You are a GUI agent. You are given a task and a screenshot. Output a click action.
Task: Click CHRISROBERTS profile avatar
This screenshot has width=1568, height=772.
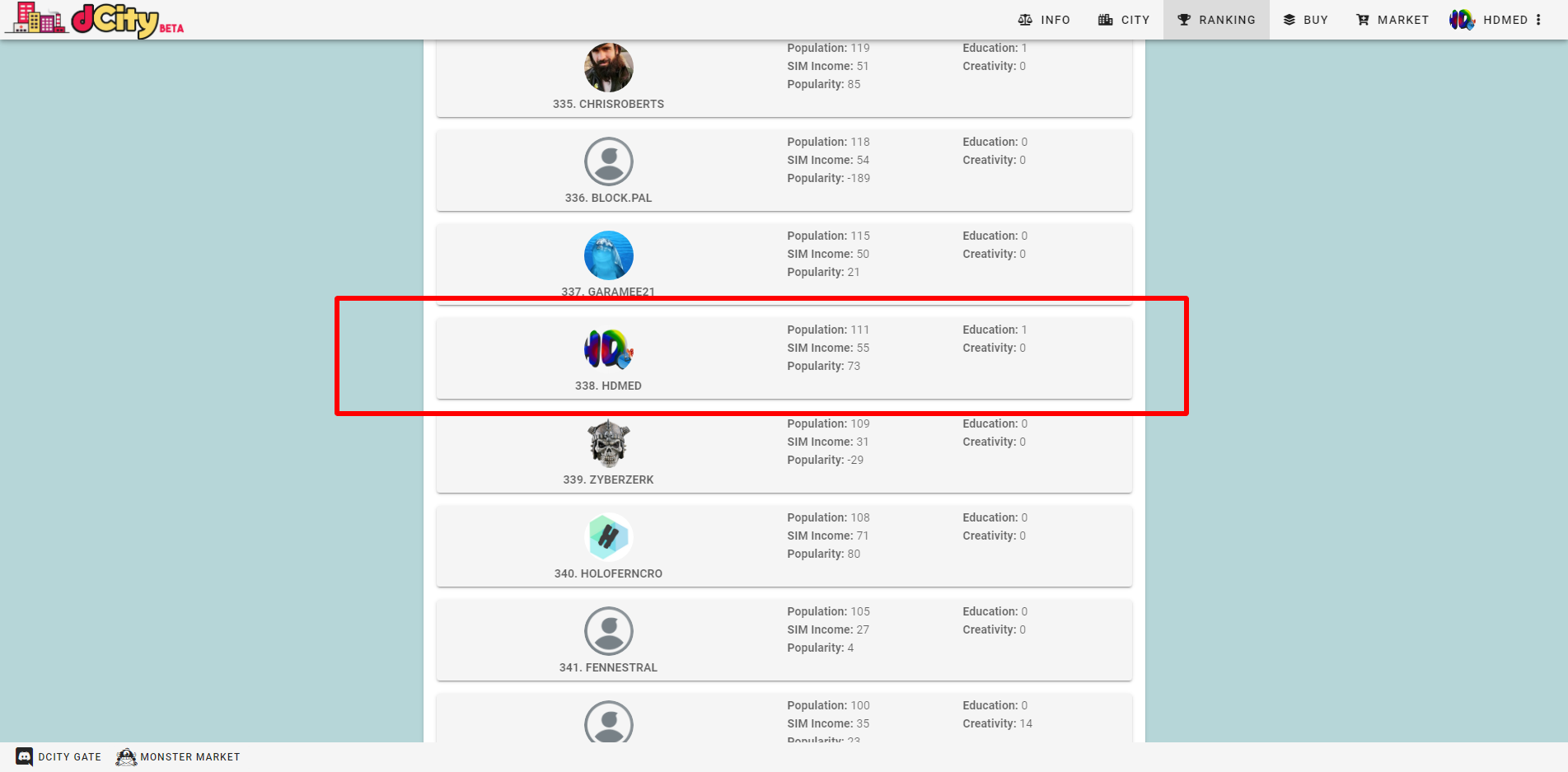609,68
